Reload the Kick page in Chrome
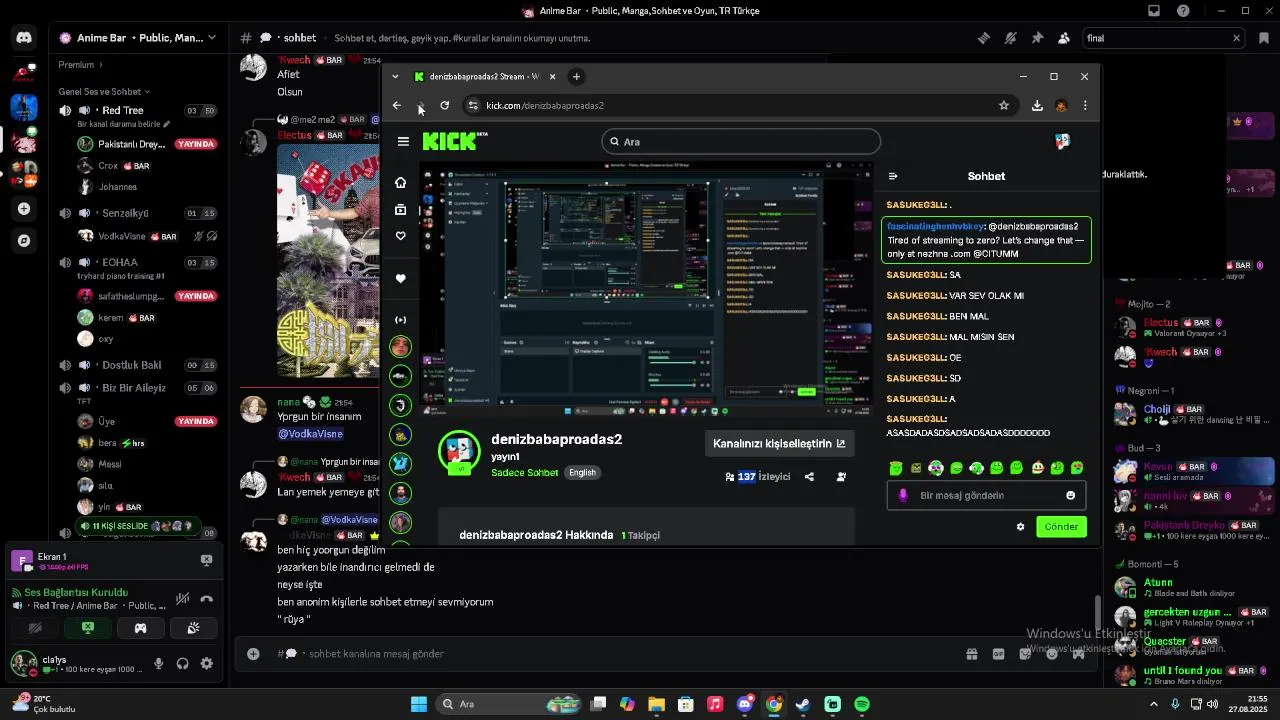The width and height of the screenshot is (1280, 720). [x=445, y=105]
